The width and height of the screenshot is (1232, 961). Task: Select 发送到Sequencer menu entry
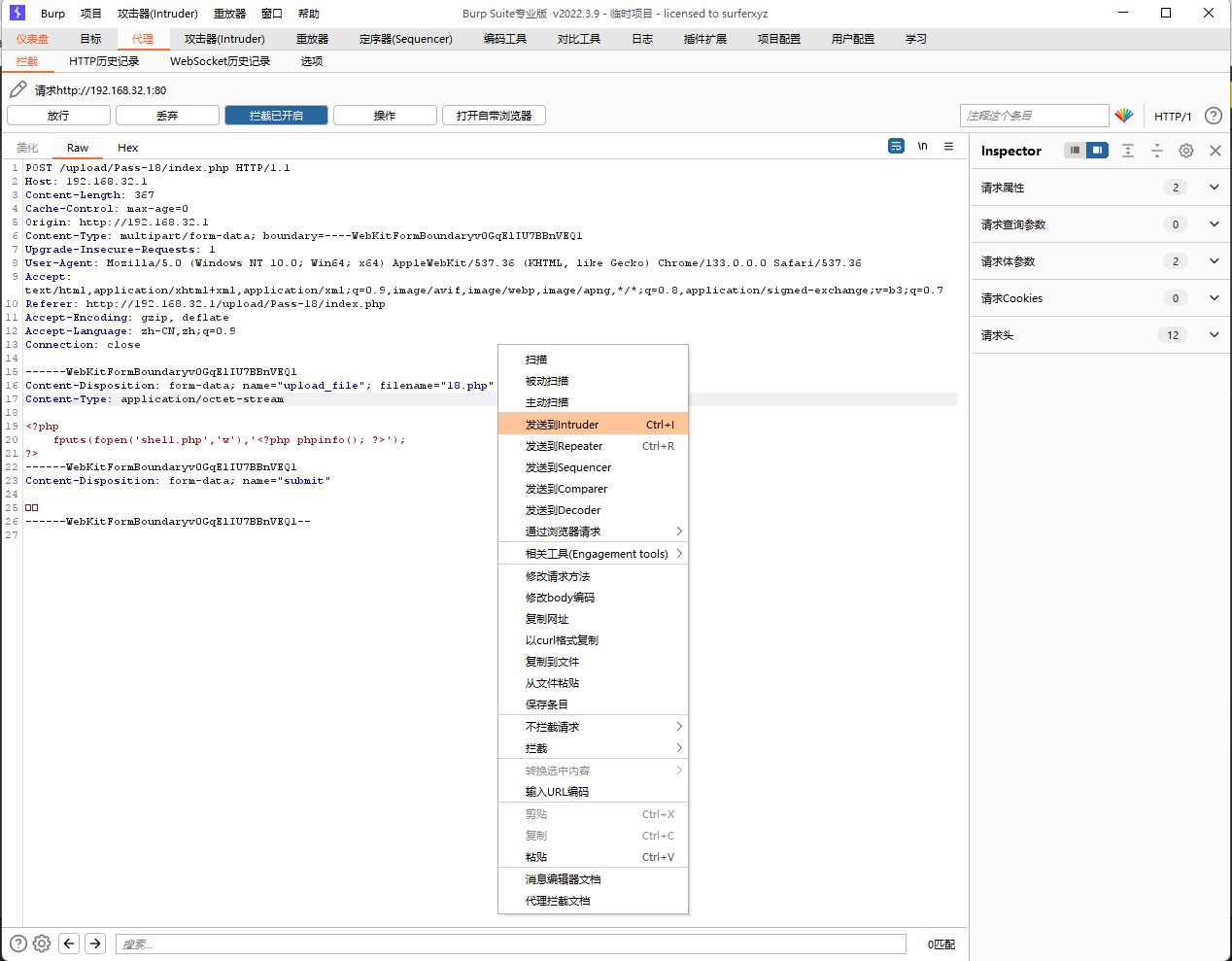click(x=593, y=467)
